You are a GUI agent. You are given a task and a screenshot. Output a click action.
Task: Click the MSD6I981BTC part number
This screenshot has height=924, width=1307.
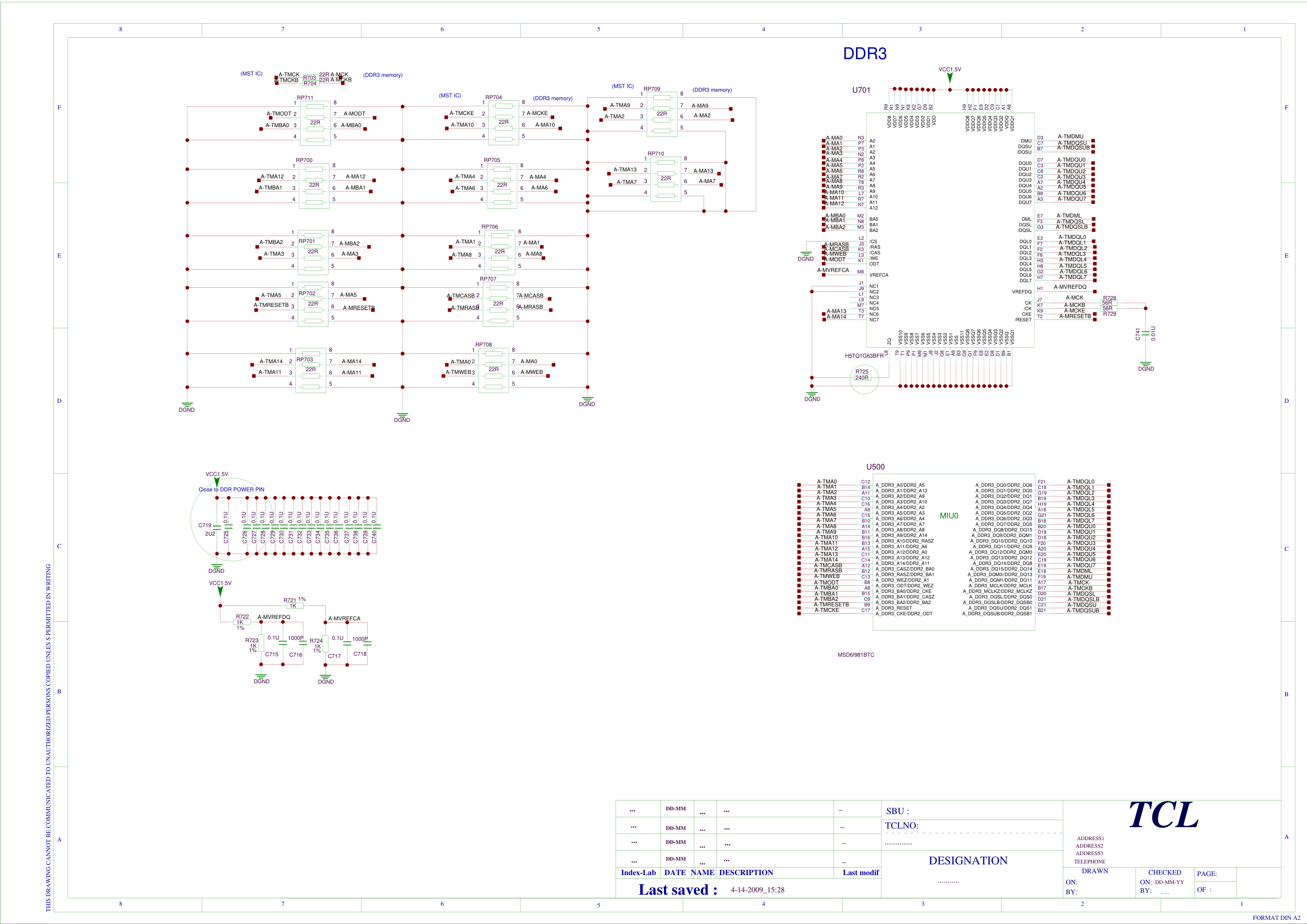tap(855, 655)
